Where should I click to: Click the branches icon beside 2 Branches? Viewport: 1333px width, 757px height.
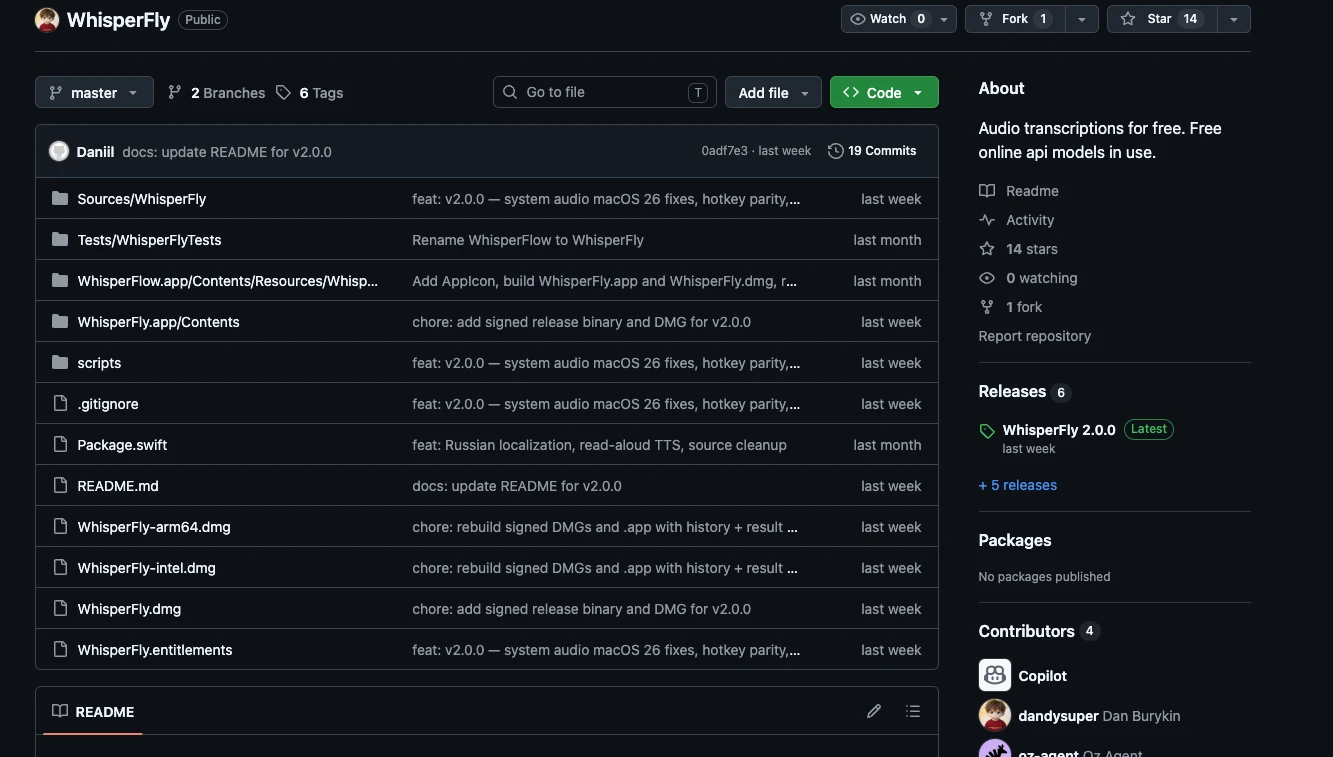click(175, 92)
